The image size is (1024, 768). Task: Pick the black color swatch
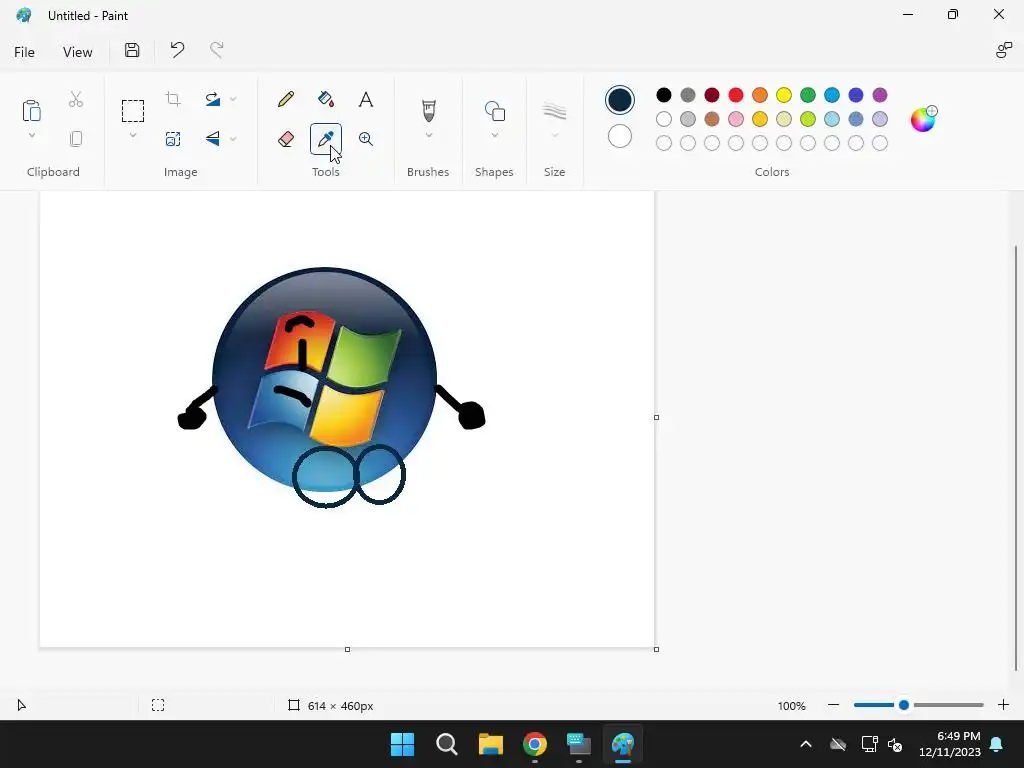point(664,95)
